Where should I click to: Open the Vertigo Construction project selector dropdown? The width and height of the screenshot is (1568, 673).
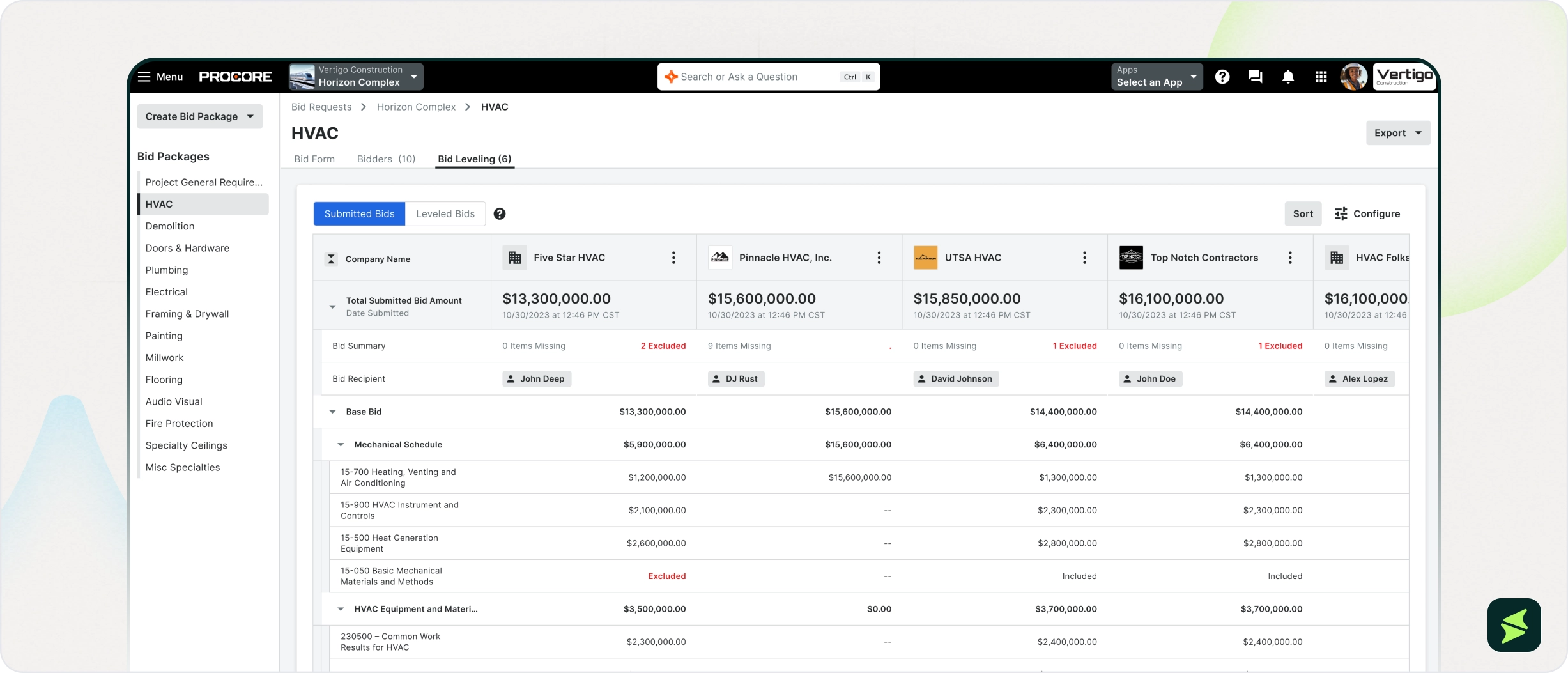click(356, 77)
